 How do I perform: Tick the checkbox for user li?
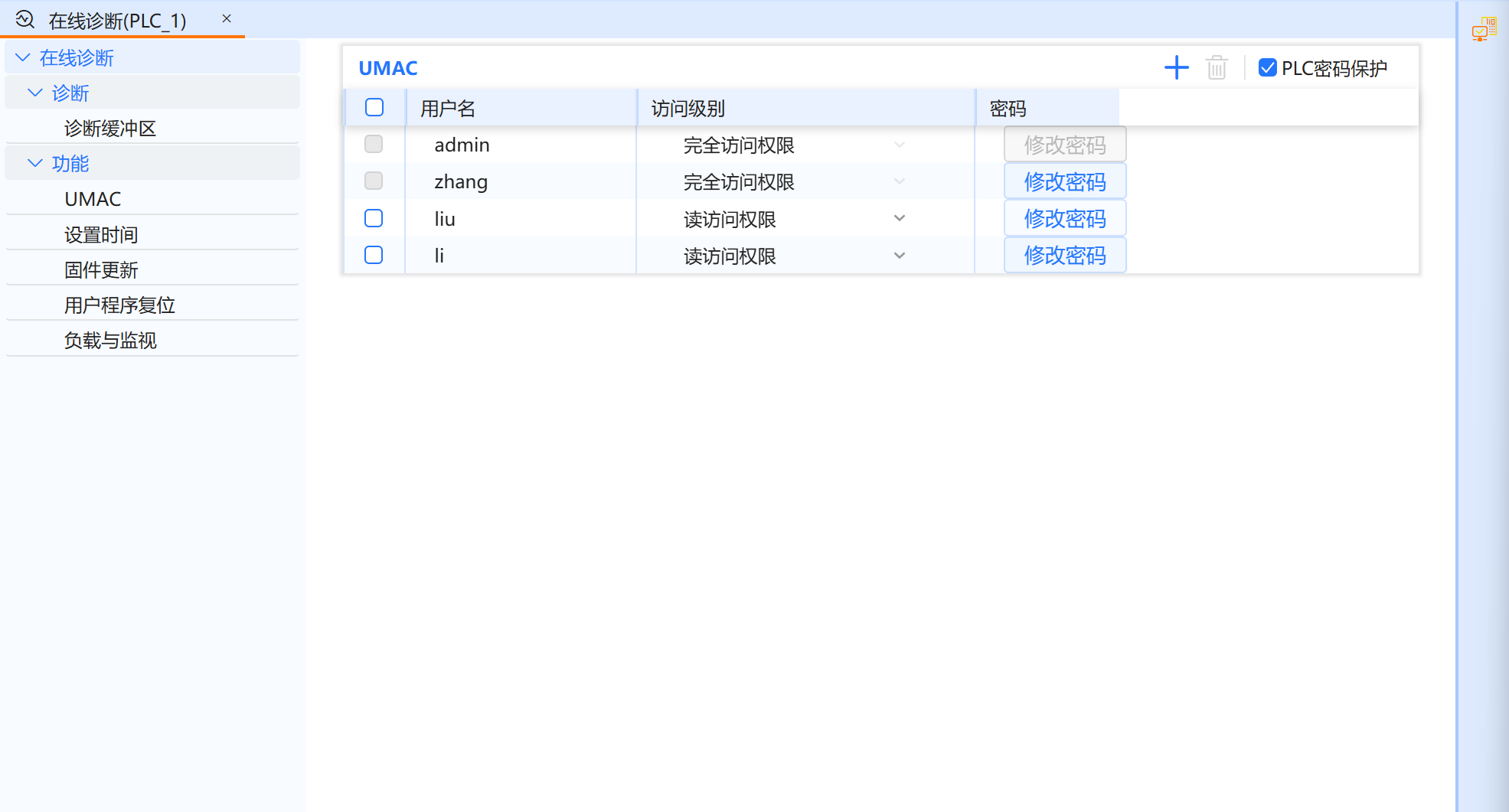[374, 256]
